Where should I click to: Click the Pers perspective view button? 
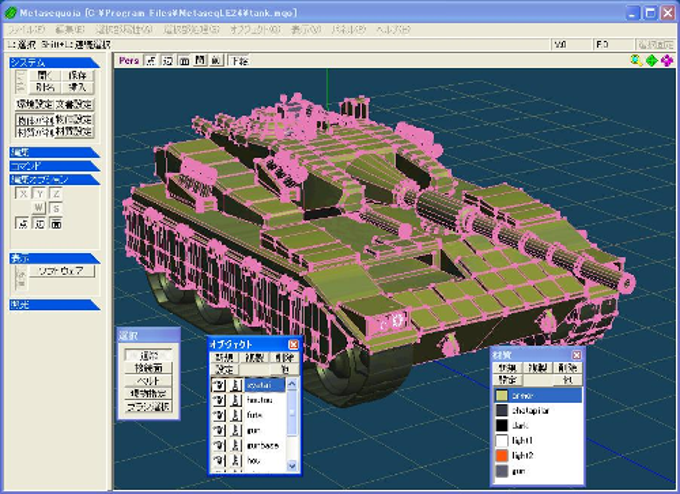[x=128, y=60]
